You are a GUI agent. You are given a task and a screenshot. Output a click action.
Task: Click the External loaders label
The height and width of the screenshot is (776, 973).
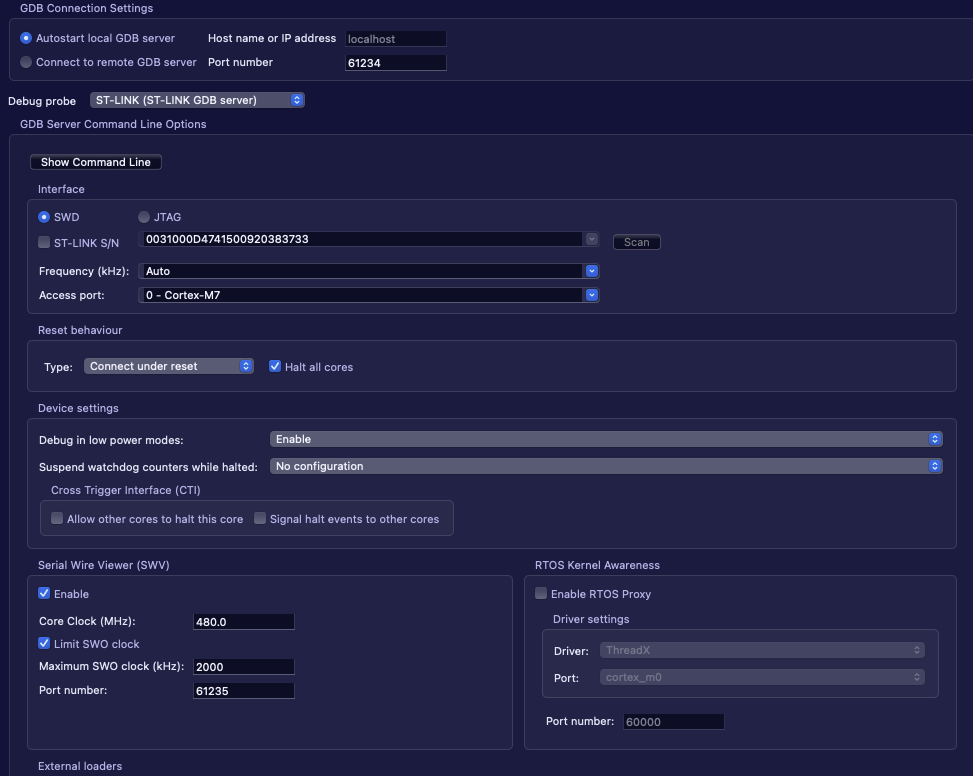[80, 766]
